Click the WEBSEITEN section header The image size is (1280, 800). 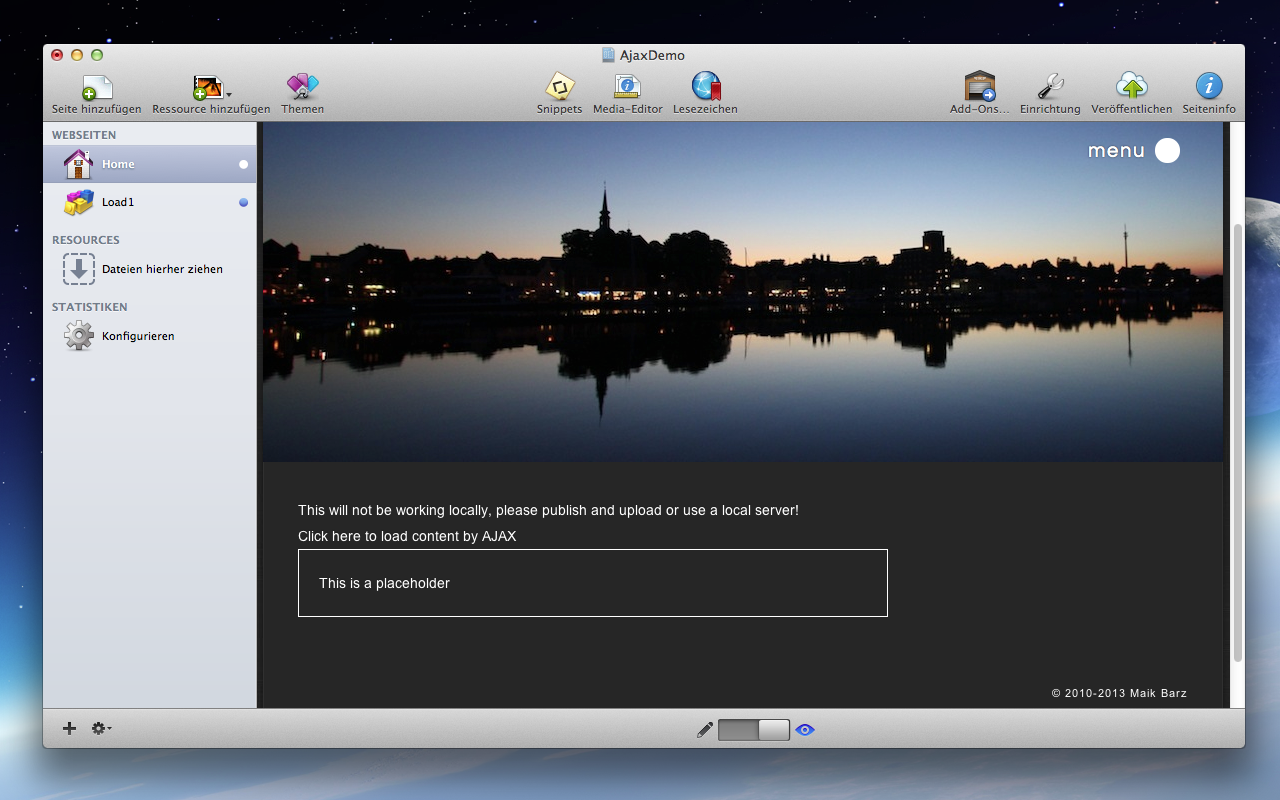click(x=84, y=135)
